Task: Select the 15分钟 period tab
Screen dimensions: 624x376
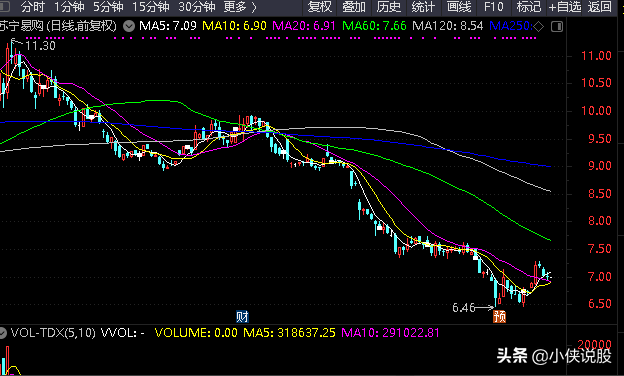Action: pos(150,6)
